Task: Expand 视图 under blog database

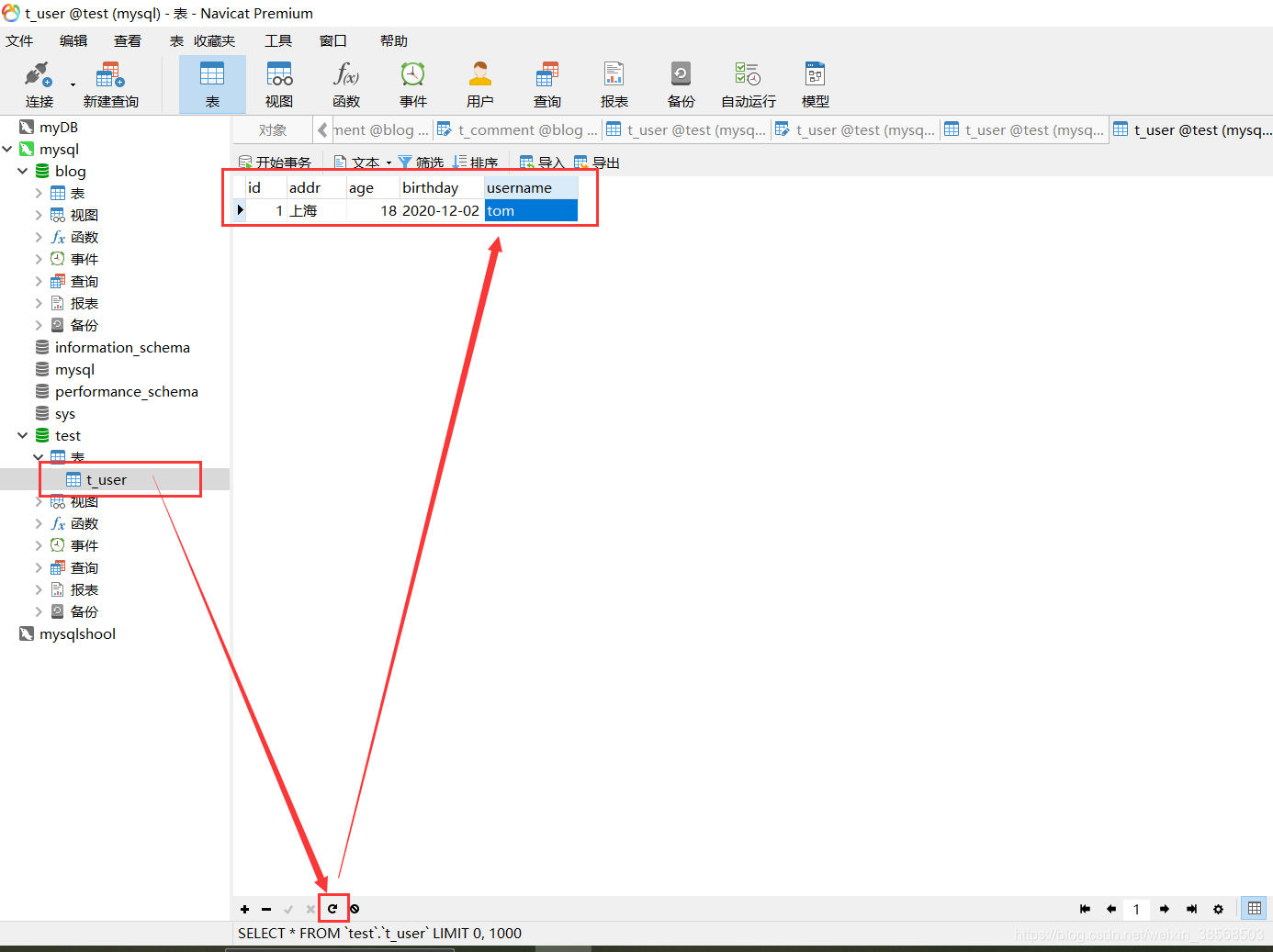Action: pos(39,215)
